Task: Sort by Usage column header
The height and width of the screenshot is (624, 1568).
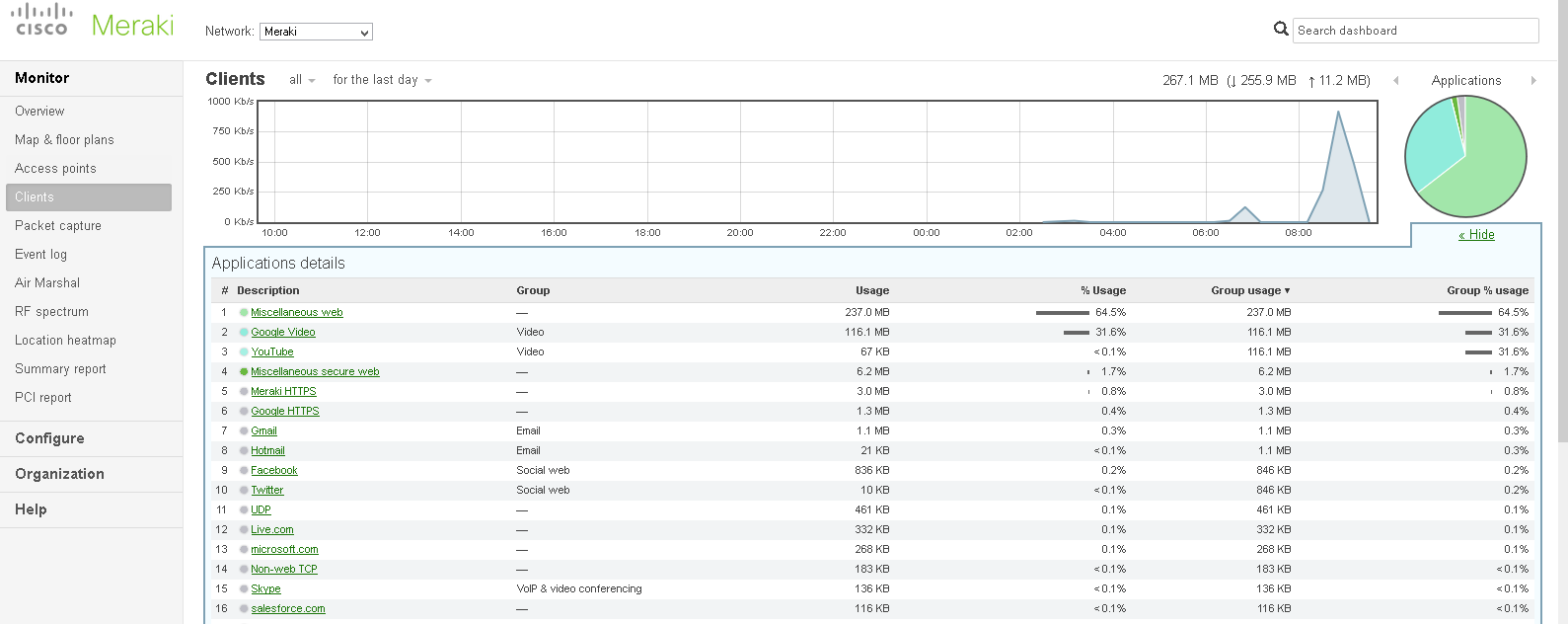Action: point(872,290)
